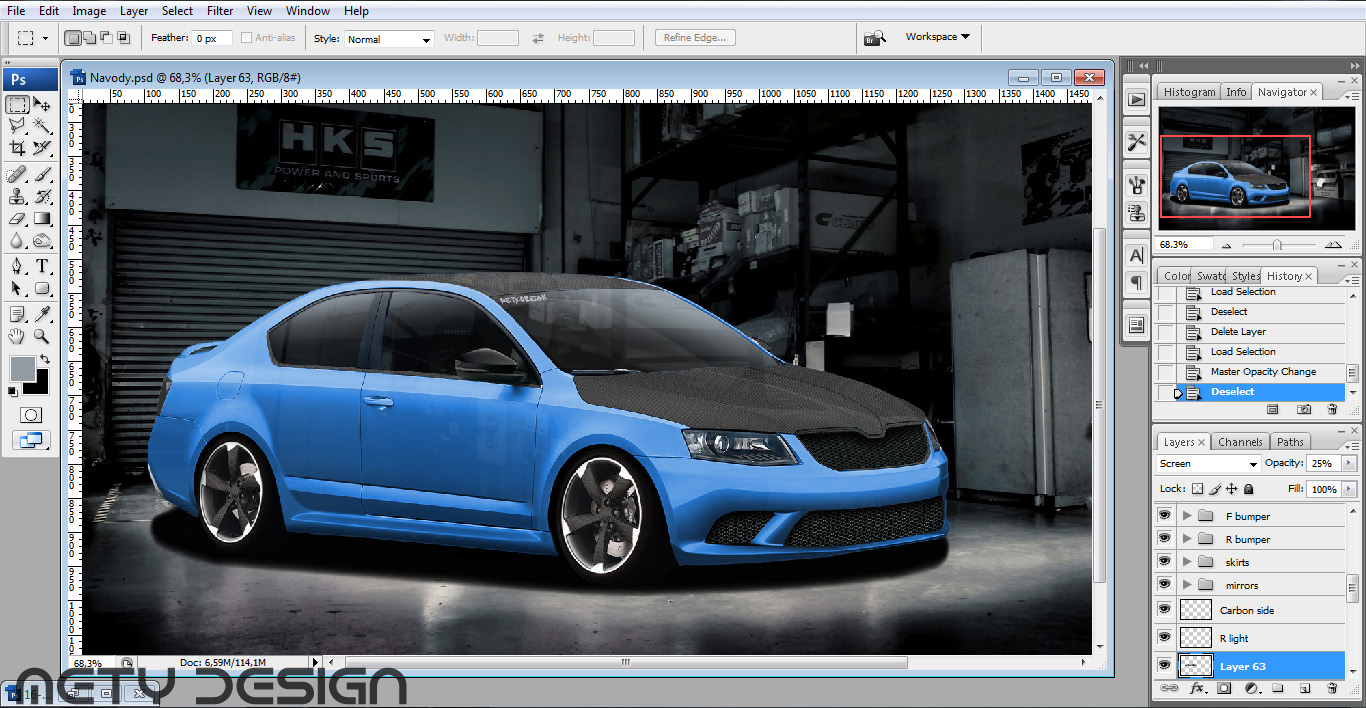
Task: Switch to the Channels tab
Action: (1240, 442)
